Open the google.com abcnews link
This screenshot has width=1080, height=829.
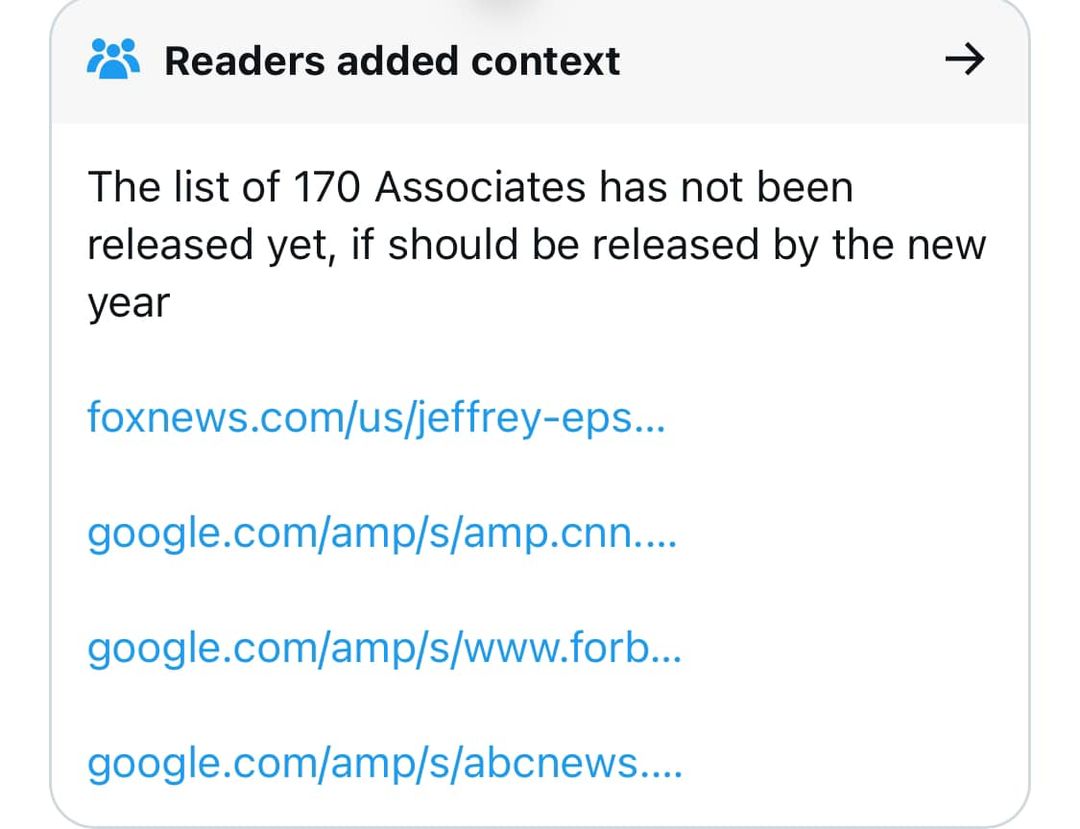[385, 764]
